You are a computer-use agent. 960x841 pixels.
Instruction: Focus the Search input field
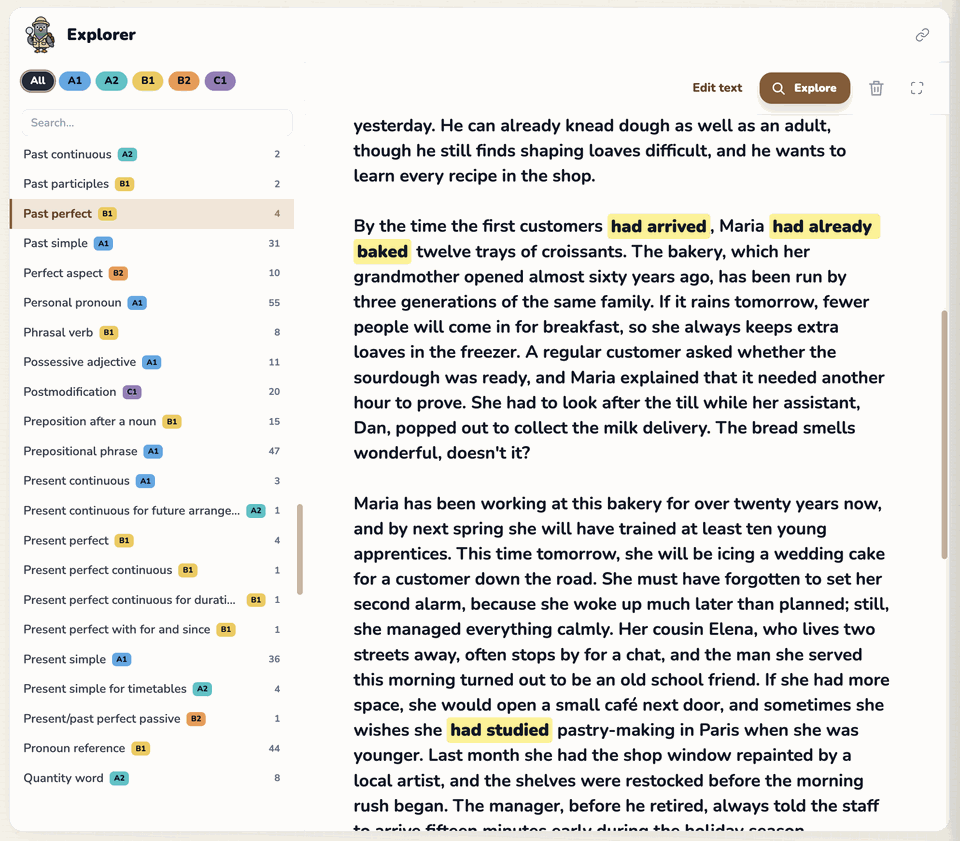tap(157, 122)
